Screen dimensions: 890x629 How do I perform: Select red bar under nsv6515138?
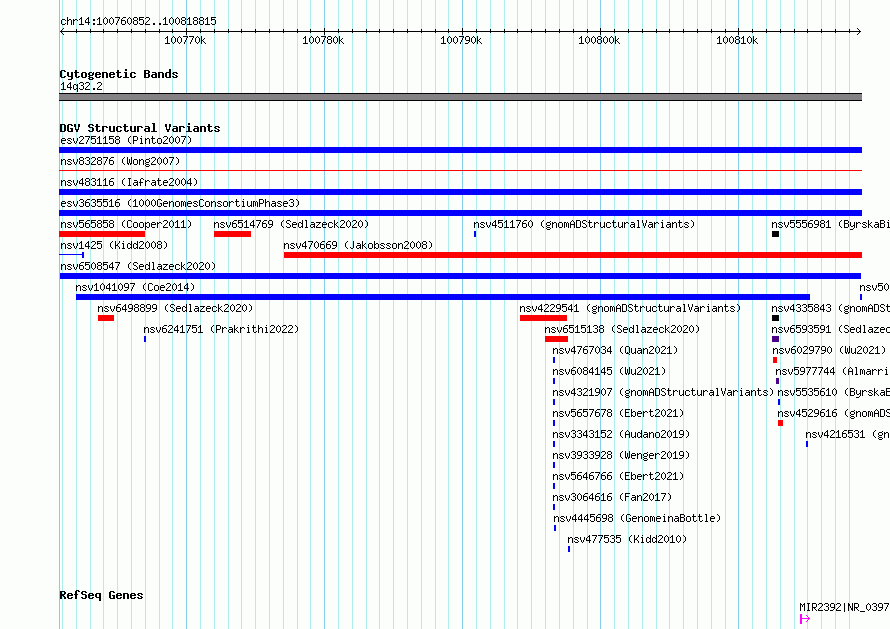click(x=556, y=339)
